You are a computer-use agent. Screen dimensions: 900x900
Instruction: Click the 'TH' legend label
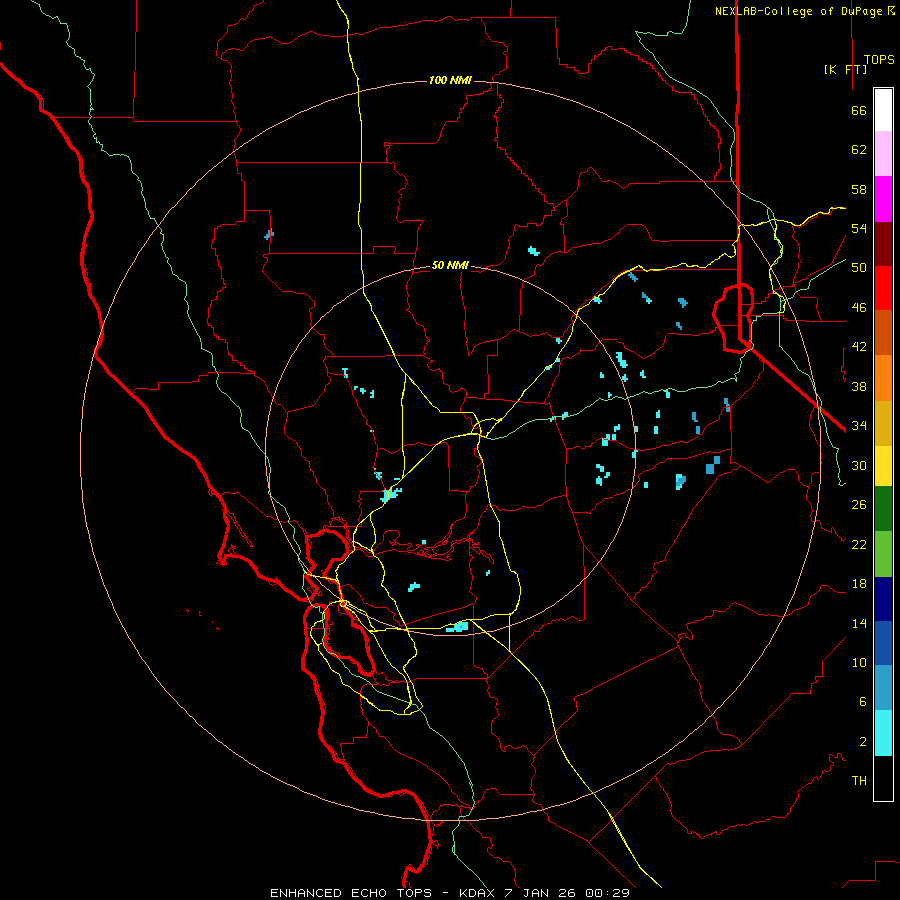(859, 781)
